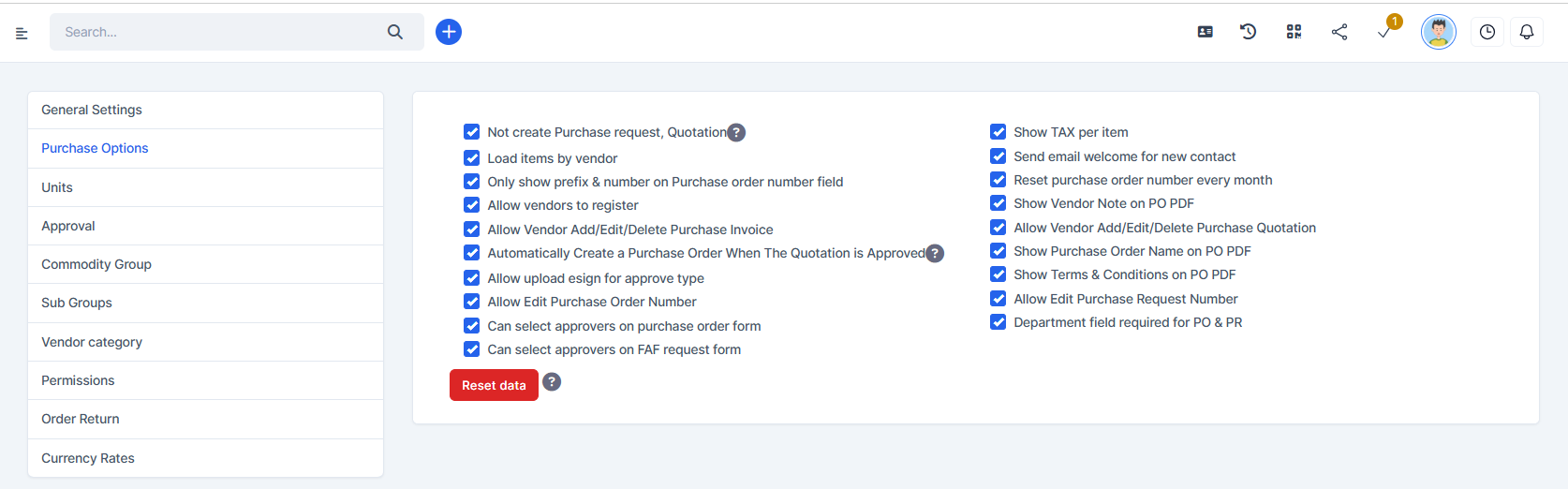1568x489 pixels.
Task: Click the sidebar collapse menu icon
Action: (x=22, y=33)
